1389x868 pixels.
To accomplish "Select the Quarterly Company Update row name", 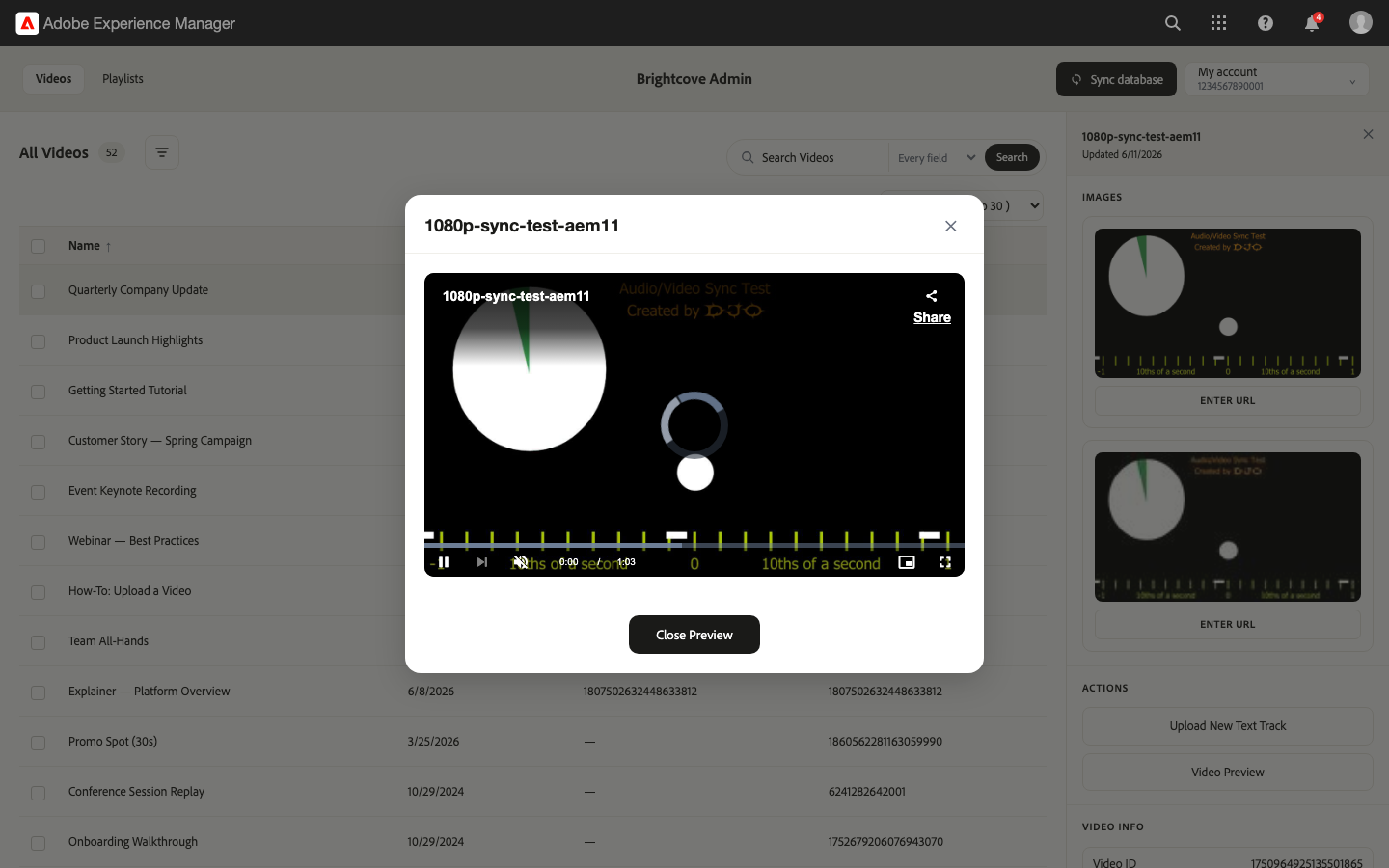I will point(138,290).
